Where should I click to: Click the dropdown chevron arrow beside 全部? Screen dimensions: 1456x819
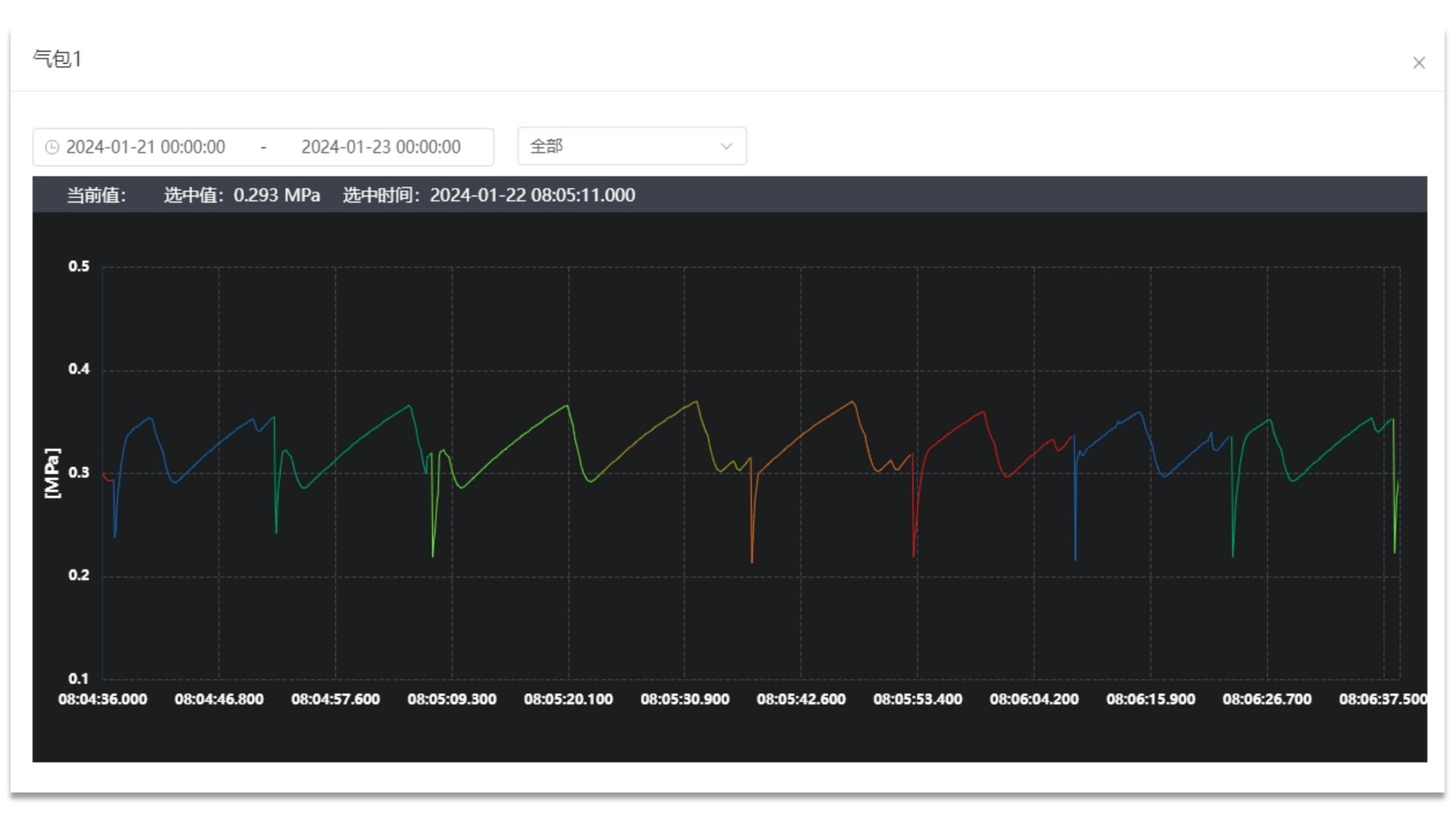click(726, 146)
